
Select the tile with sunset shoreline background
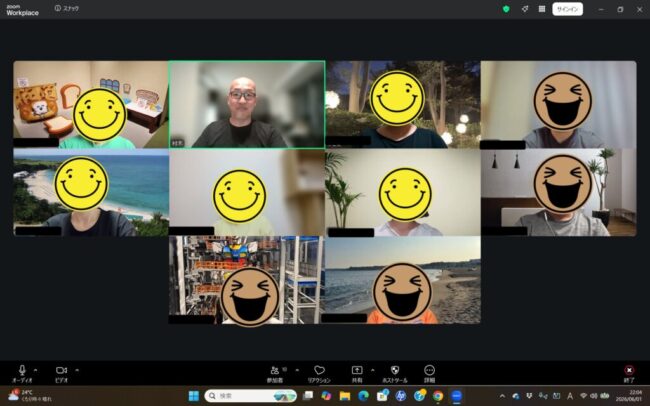click(x=403, y=280)
